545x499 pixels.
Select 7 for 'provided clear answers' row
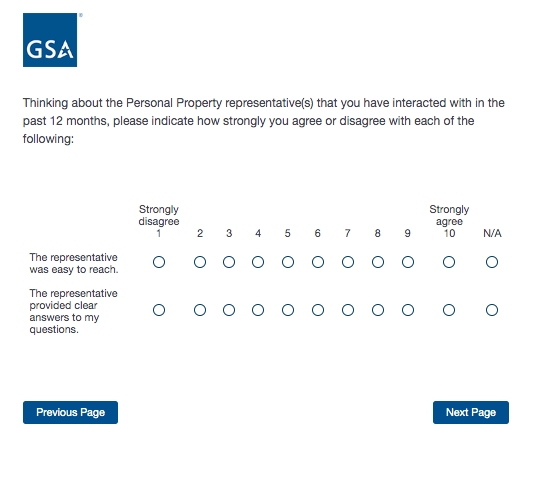click(348, 310)
